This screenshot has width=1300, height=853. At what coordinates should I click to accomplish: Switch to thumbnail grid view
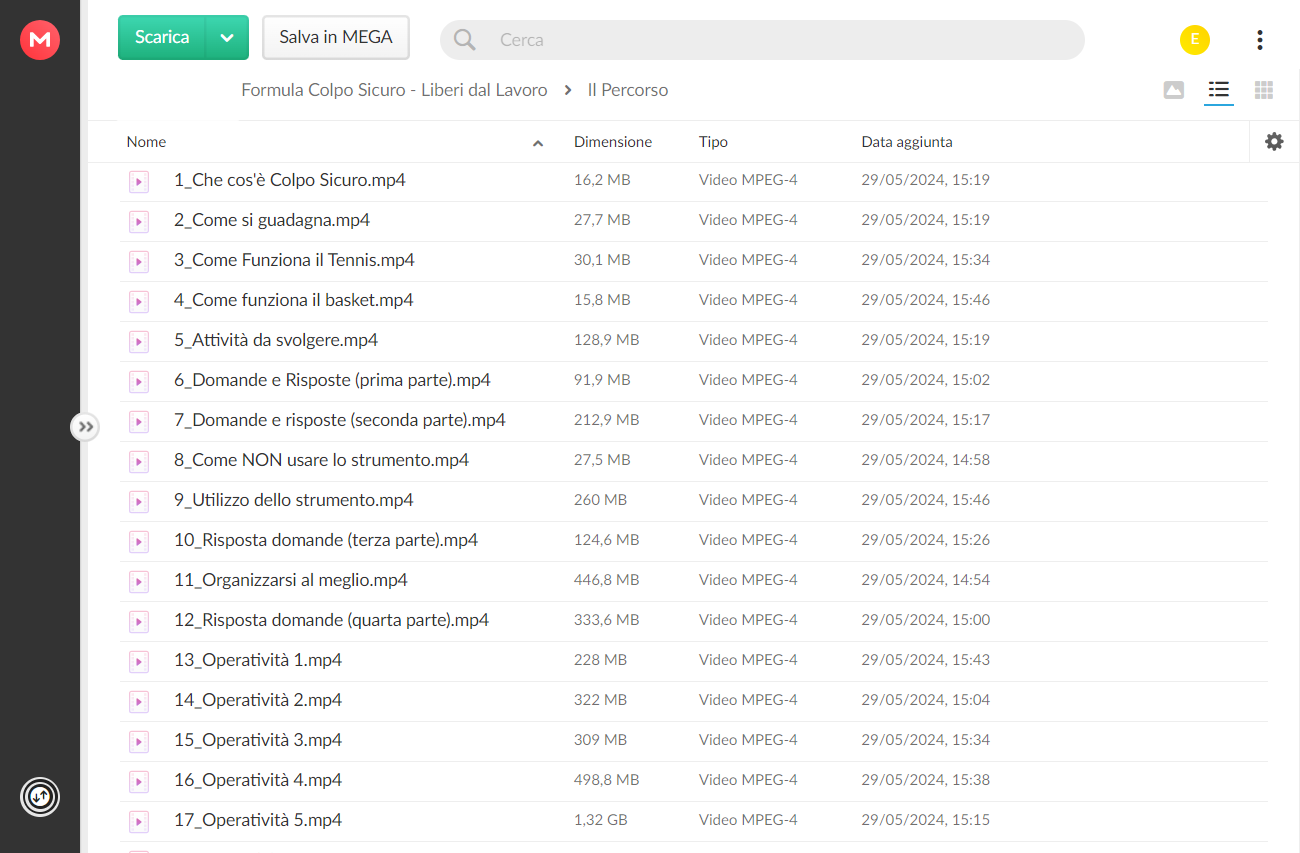pos(1264,90)
